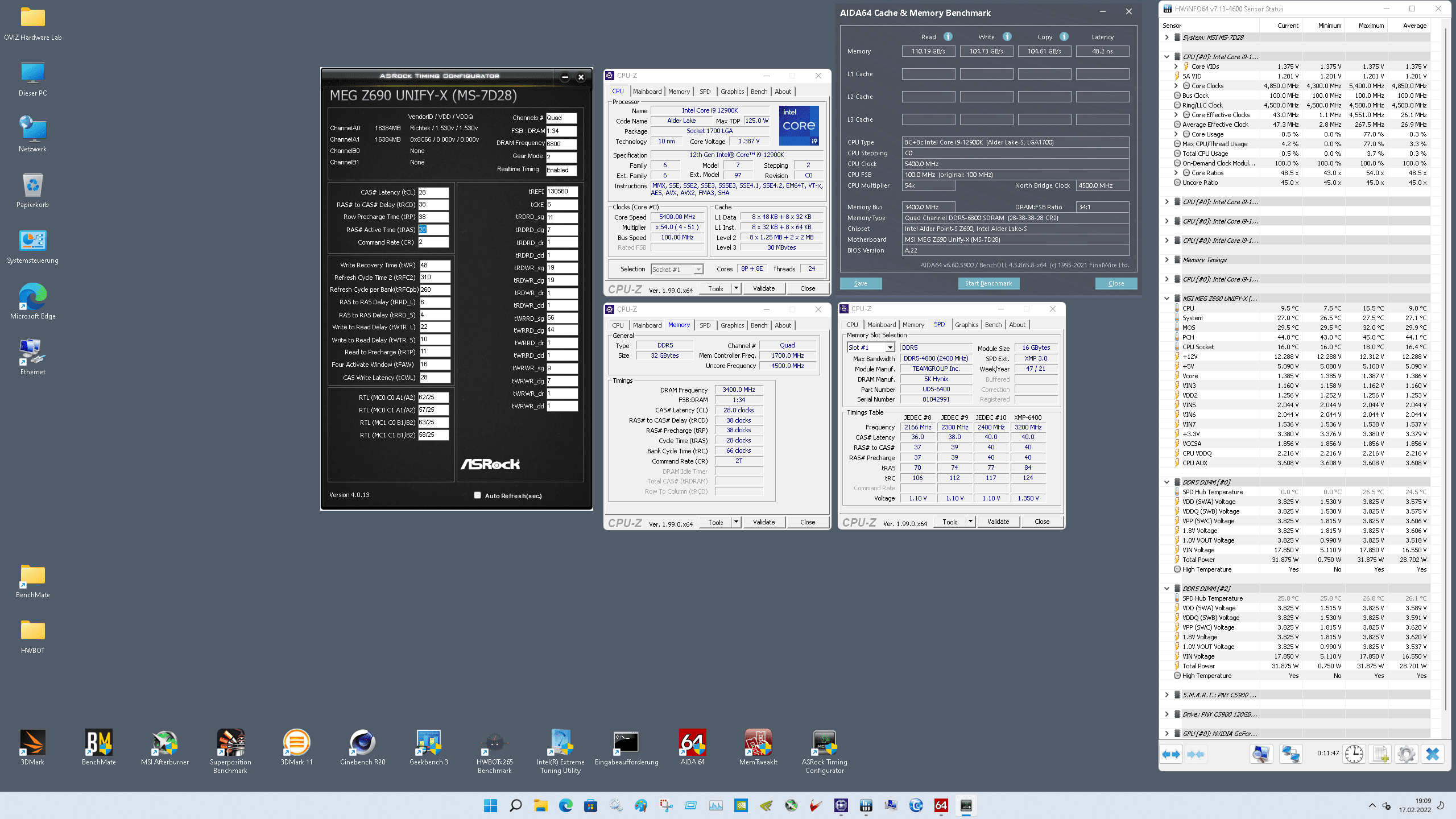Click info icon next to Read in AIDA64
This screenshot has width=1456, height=819.
coord(948,36)
